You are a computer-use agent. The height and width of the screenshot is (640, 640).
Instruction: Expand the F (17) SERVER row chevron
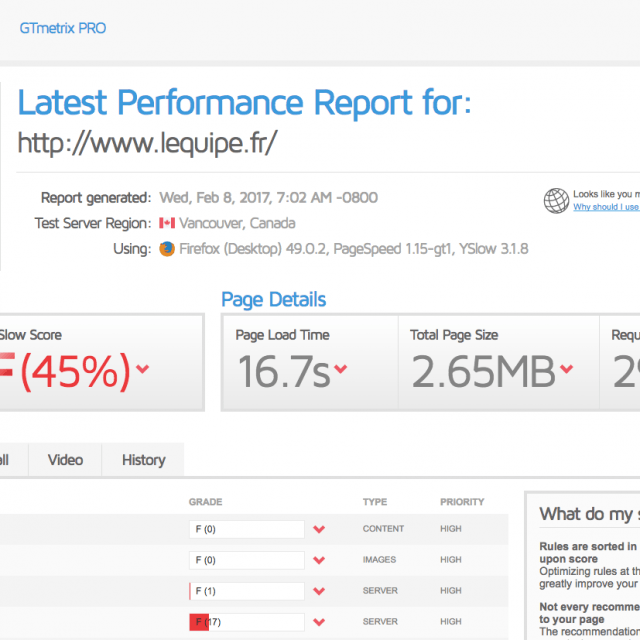click(x=319, y=622)
